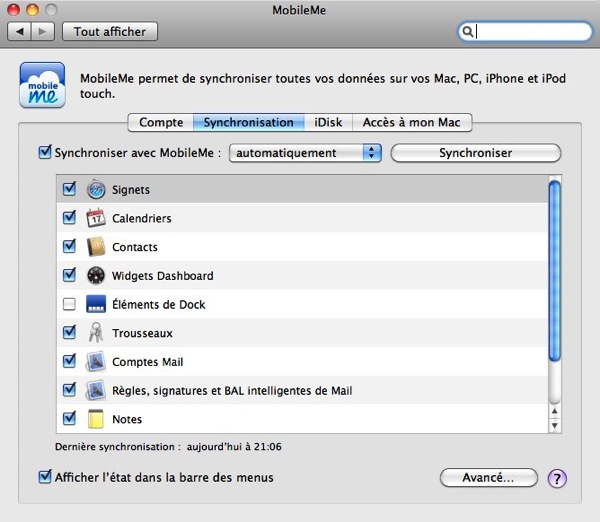This screenshot has height=522, width=600.
Task: Click the Trousseaux keychain icon
Action: pos(96,333)
